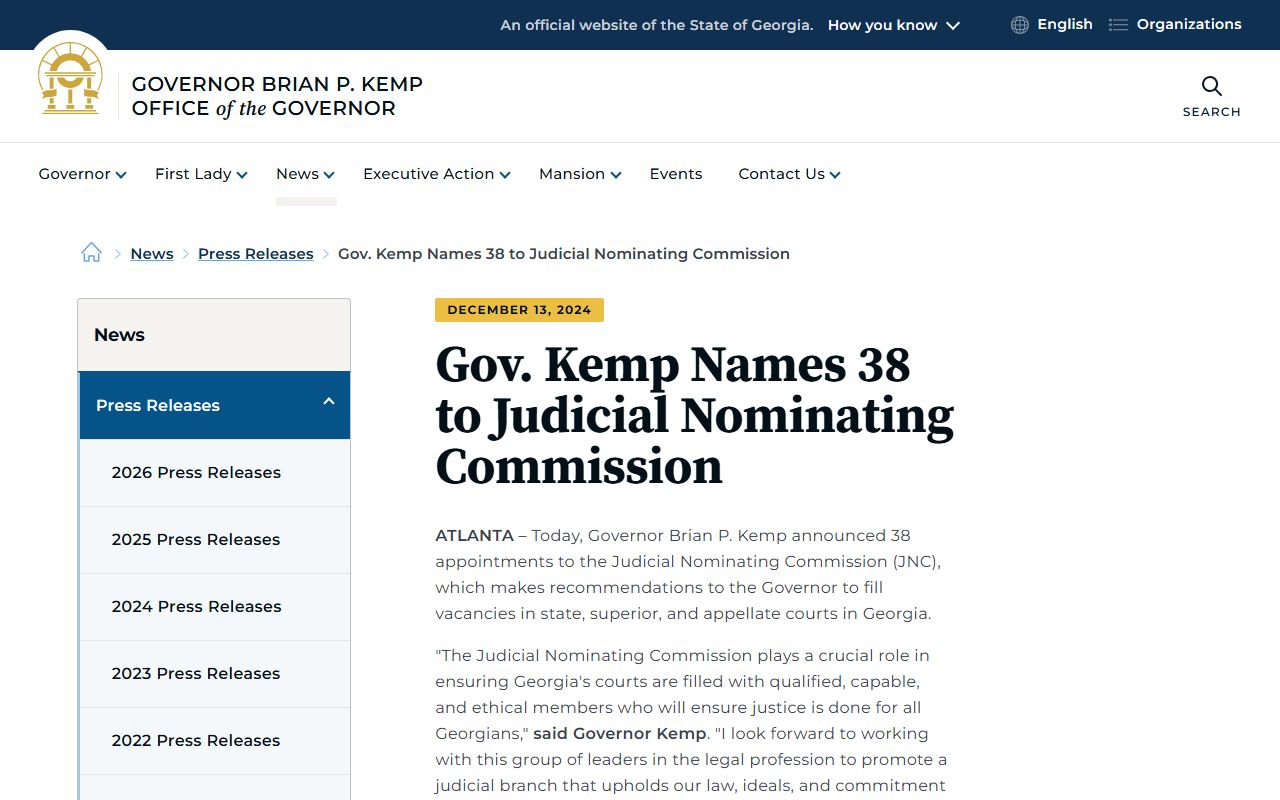Expand the Executive Action menu chevron
Image resolution: width=1280 pixels, height=800 pixels.
(505, 175)
